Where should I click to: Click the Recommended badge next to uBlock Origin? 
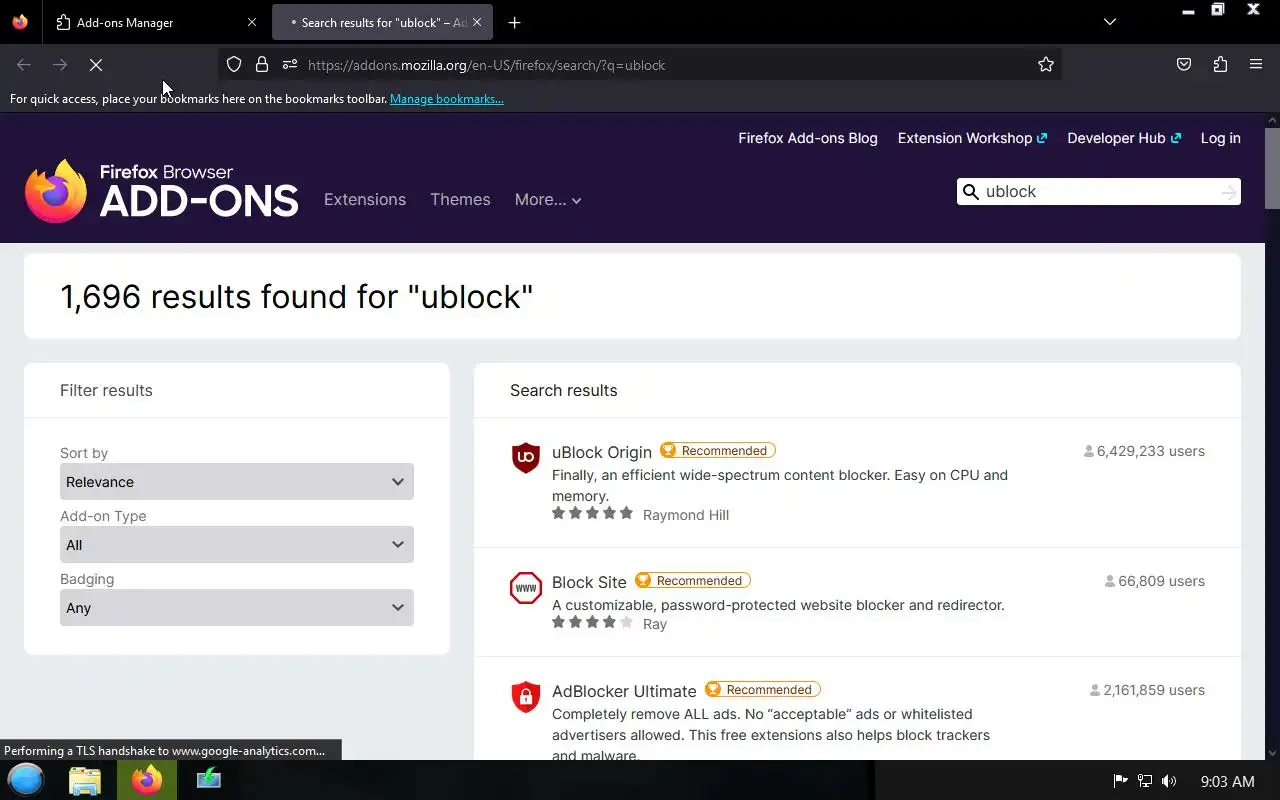coord(717,451)
